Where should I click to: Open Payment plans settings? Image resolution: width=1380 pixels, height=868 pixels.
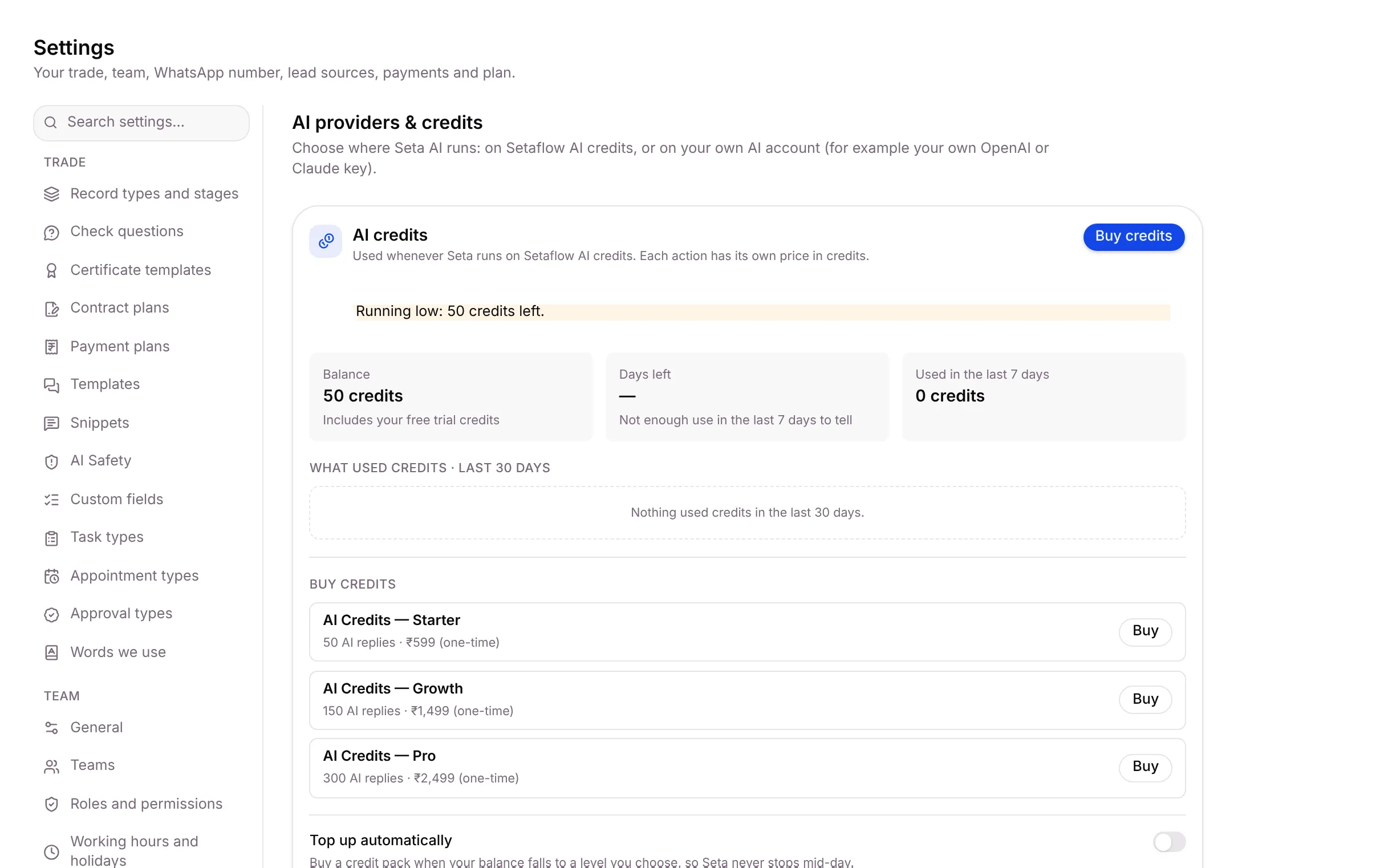(141, 346)
